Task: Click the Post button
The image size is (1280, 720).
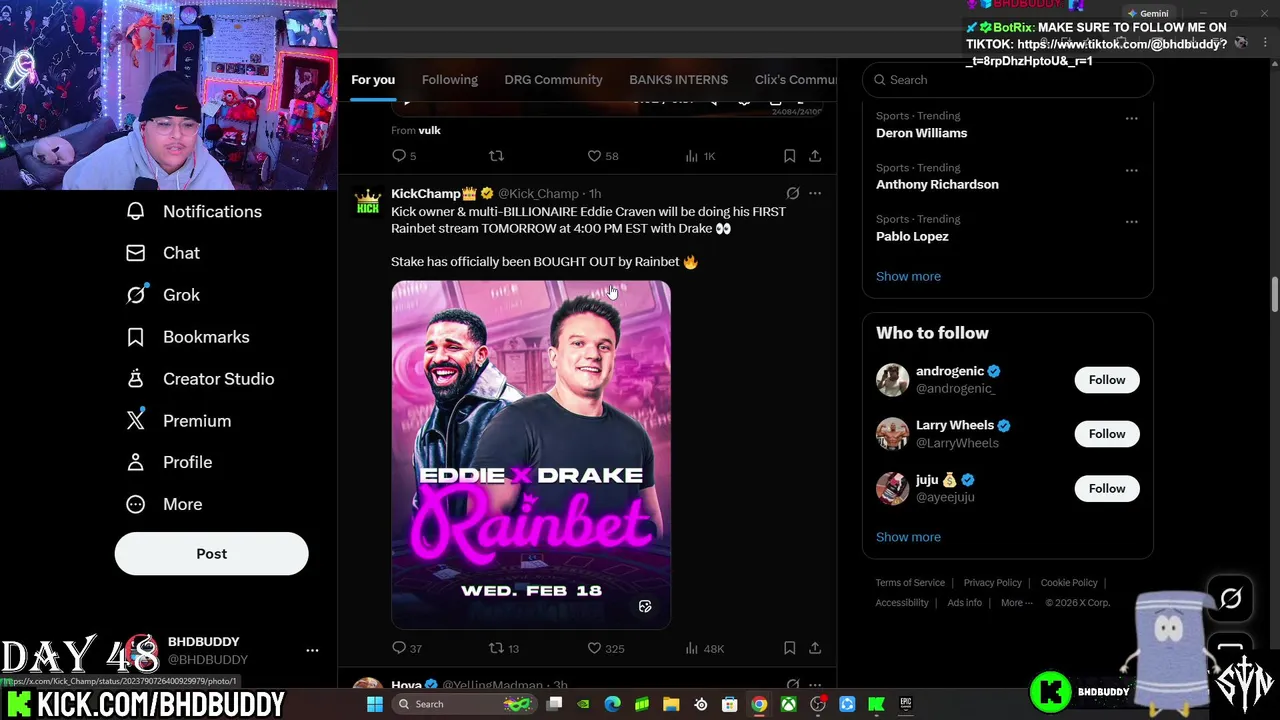Action: coord(211,554)
